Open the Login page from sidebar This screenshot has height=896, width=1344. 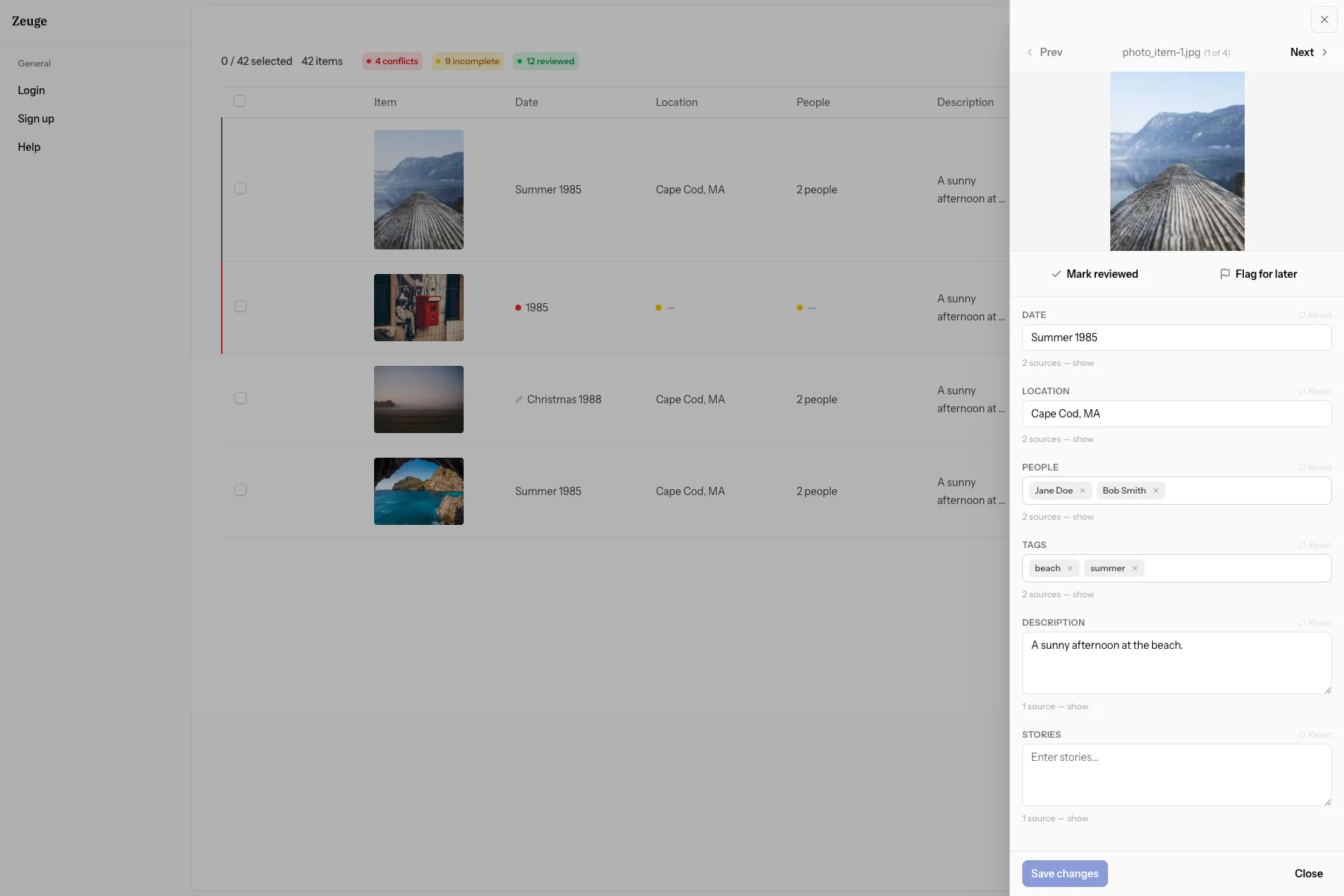(x=31, y=90)
